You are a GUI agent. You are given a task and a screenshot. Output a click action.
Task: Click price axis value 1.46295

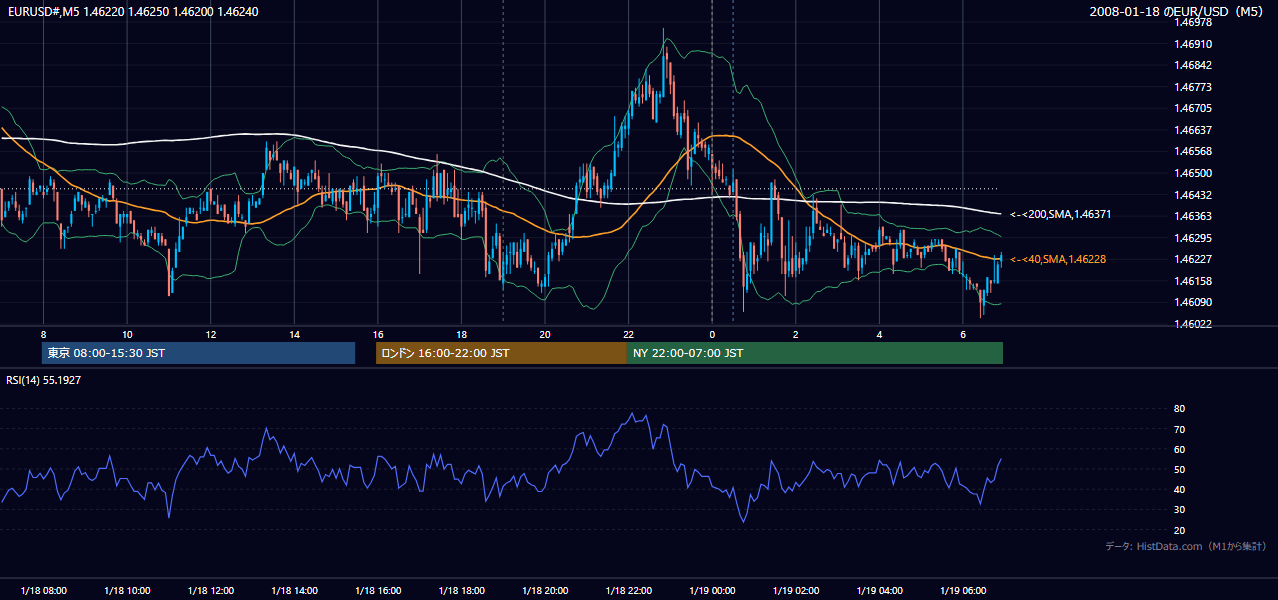tap(1194, 238)
